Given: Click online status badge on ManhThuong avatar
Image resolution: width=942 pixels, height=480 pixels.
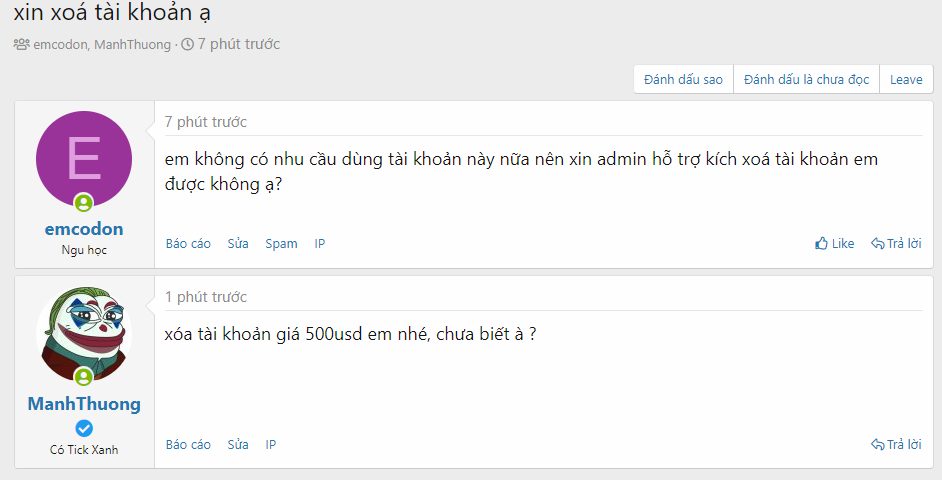Looking at the screenshot, I should 84,377.
